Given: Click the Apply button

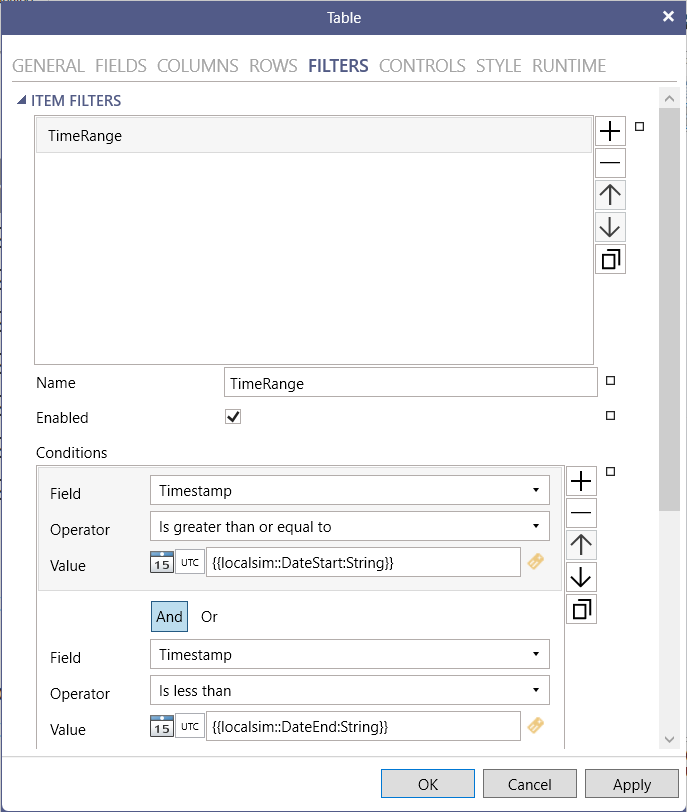Looking at the screenshot, I should (631, 784).
